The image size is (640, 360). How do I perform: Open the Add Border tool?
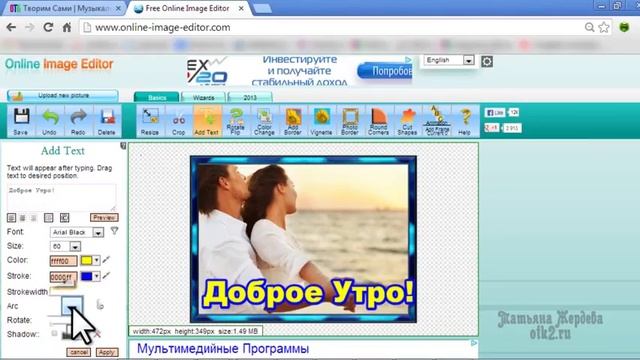(x=293, y=121)
